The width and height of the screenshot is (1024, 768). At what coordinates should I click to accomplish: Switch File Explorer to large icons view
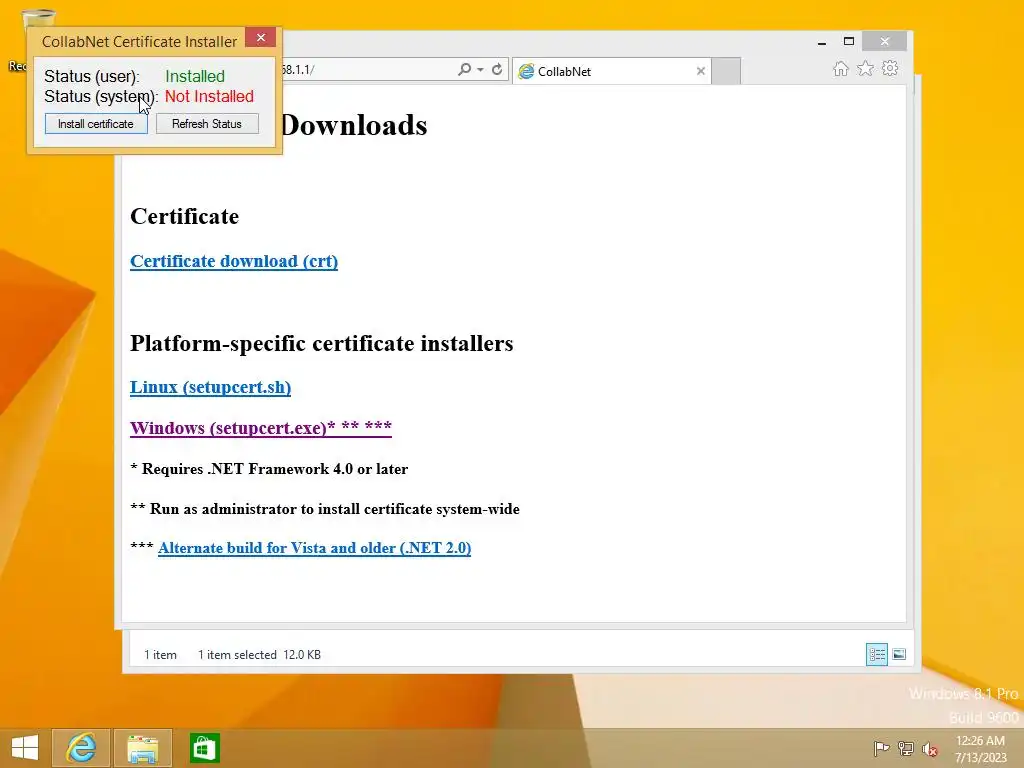click(x=899, y=654)
